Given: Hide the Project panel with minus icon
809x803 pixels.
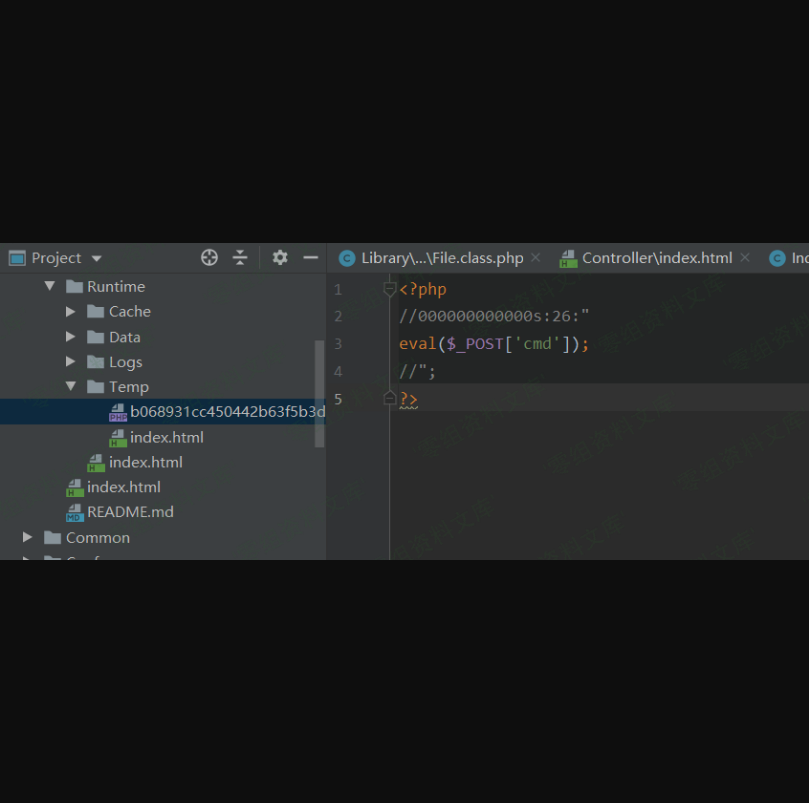Looking at the screenshot, I should tap(311, 258).
